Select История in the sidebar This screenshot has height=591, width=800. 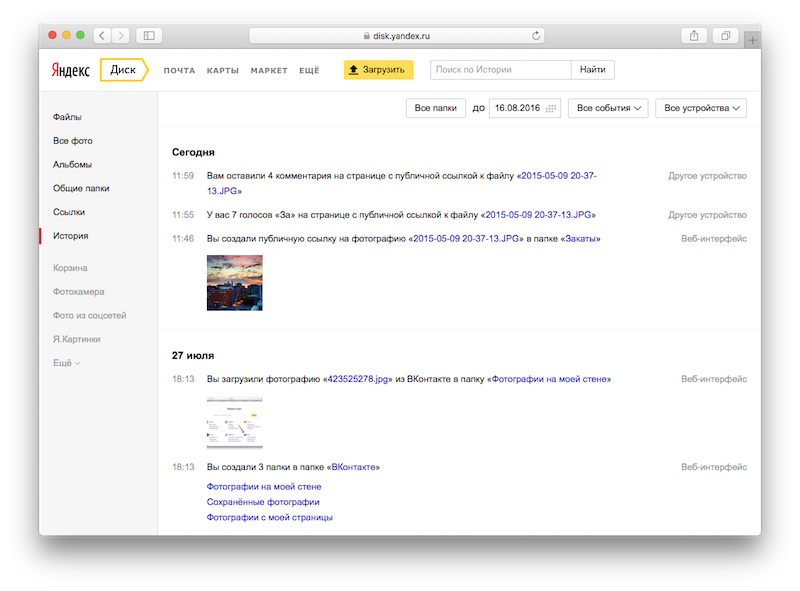(x=70, y=236)
